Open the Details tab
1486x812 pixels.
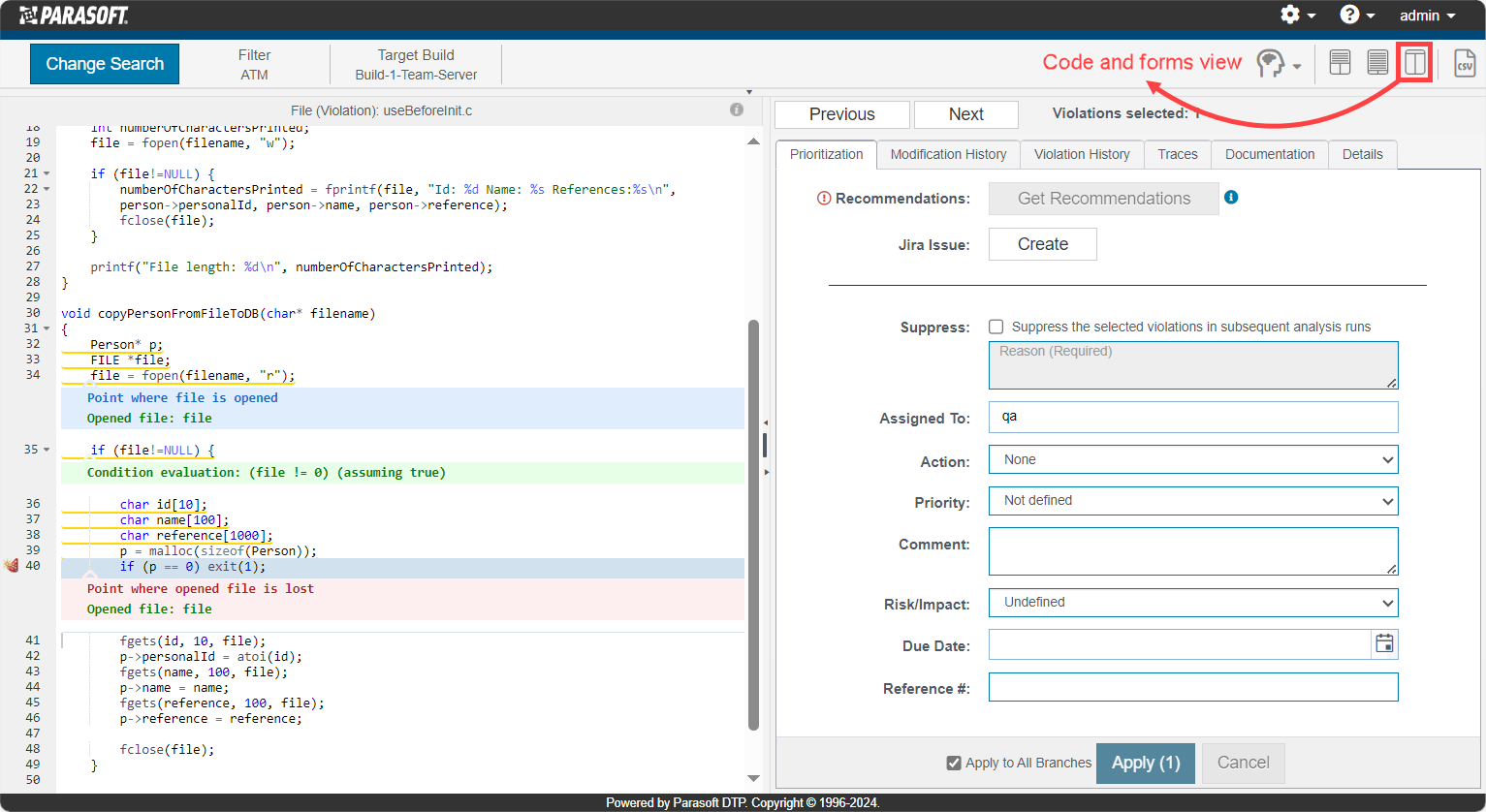point(1363,154)
